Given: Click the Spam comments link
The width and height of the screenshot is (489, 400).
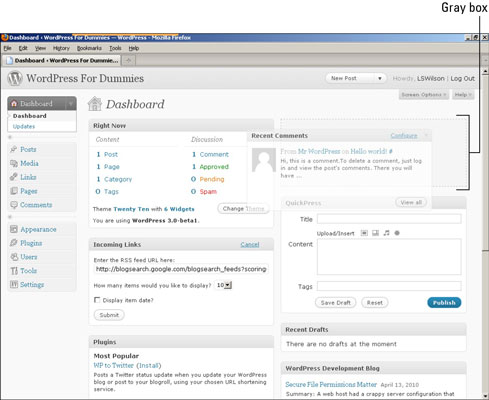Looking at the screenshot, I should (208, 192).
